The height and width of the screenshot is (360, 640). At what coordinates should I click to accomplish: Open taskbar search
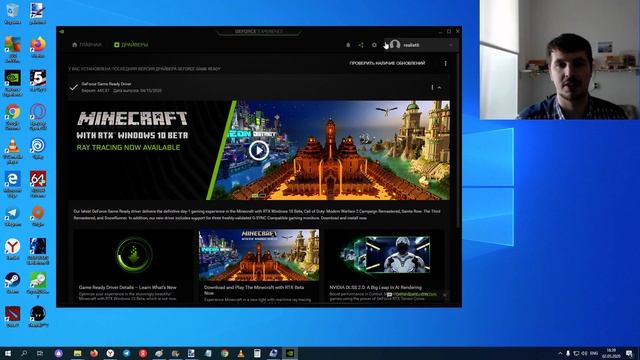coord(24,353)
